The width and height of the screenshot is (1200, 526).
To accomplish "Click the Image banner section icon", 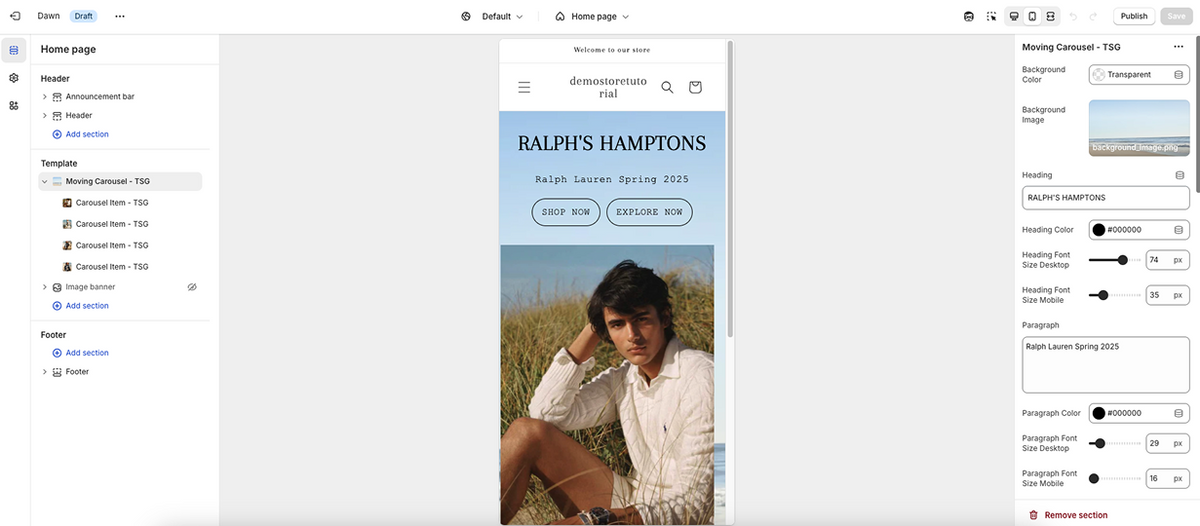I will [57, 287].
